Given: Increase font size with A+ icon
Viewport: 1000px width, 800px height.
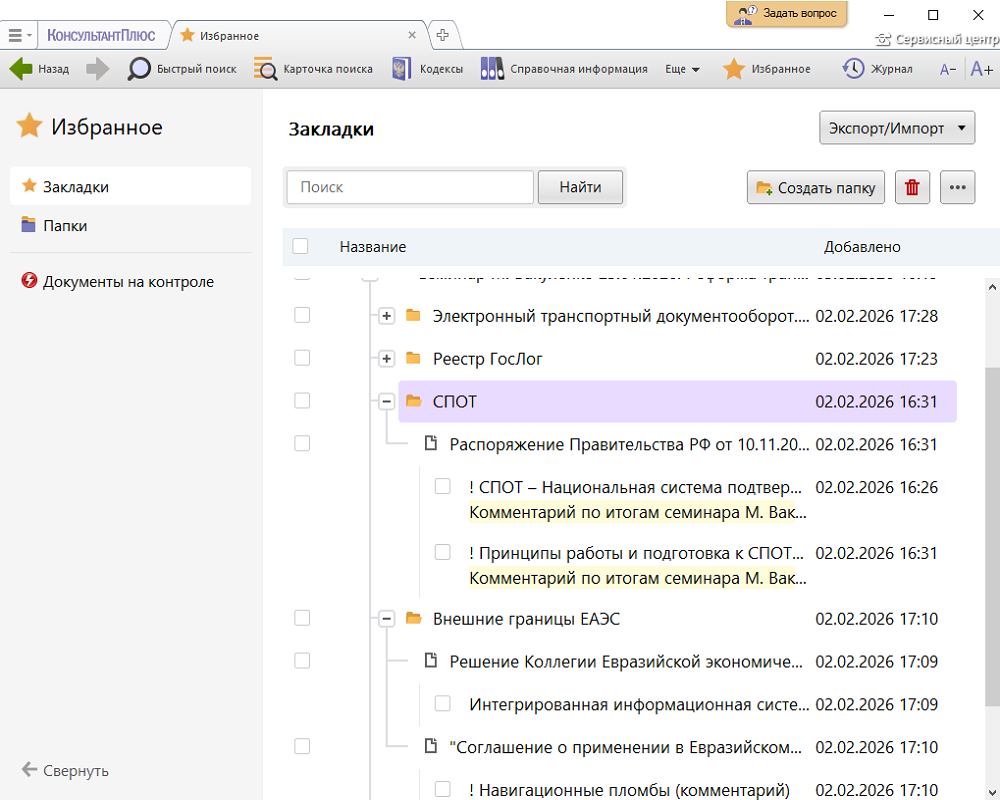Looking at the screenshot, I should 981,69.
